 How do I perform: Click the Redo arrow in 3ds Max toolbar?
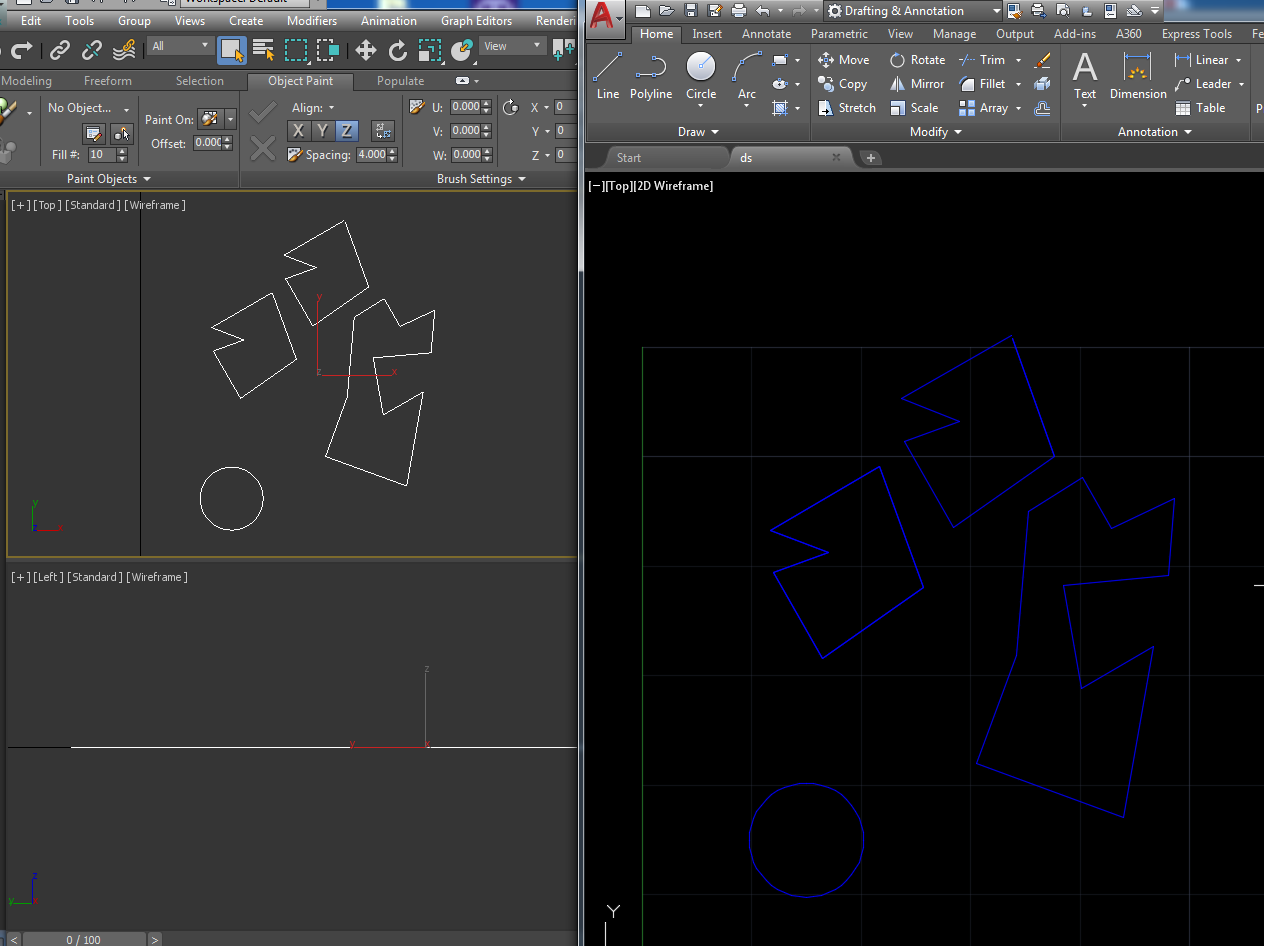[22, 49]
